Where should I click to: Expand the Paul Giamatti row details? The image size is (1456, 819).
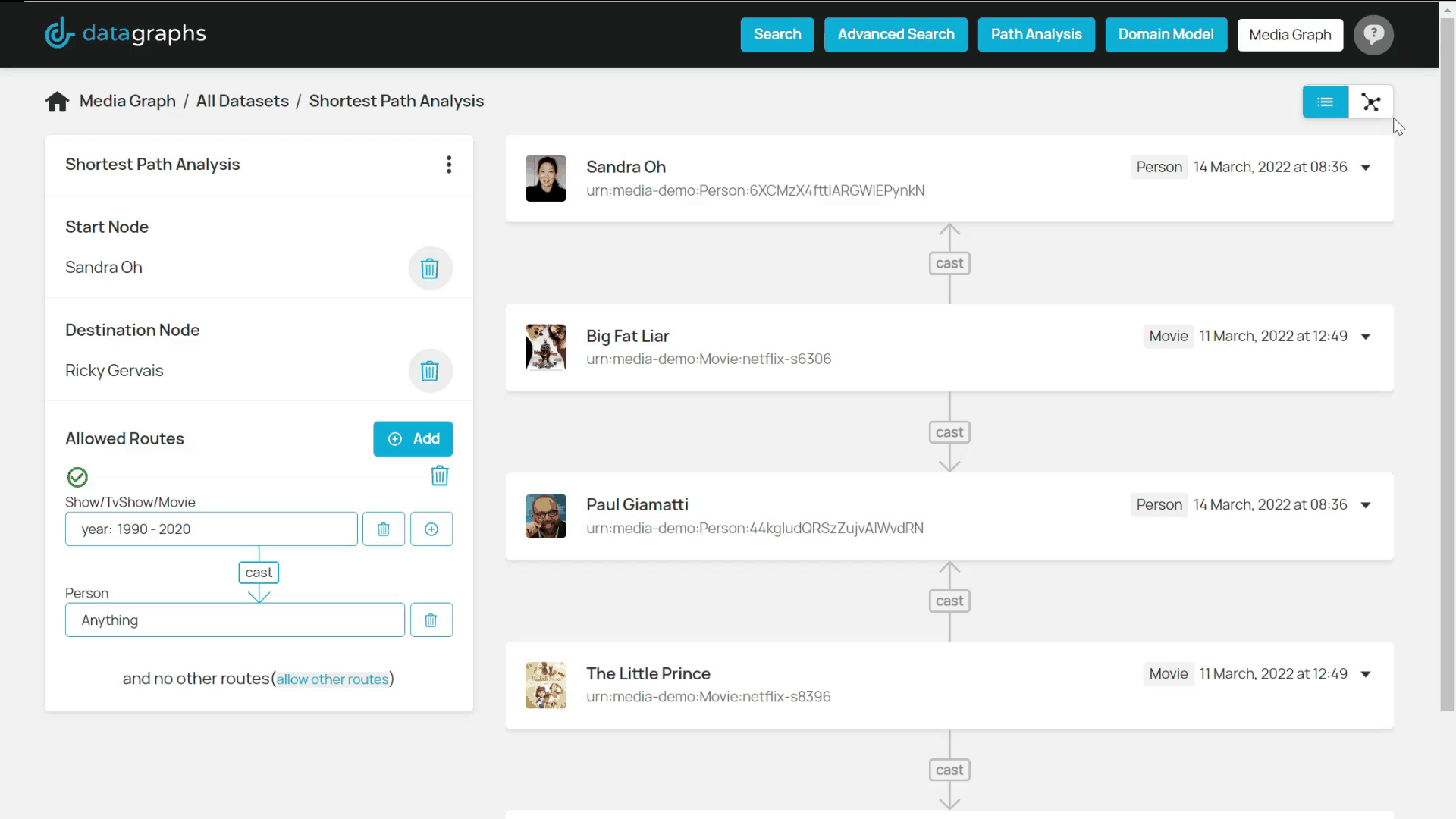1366,505
